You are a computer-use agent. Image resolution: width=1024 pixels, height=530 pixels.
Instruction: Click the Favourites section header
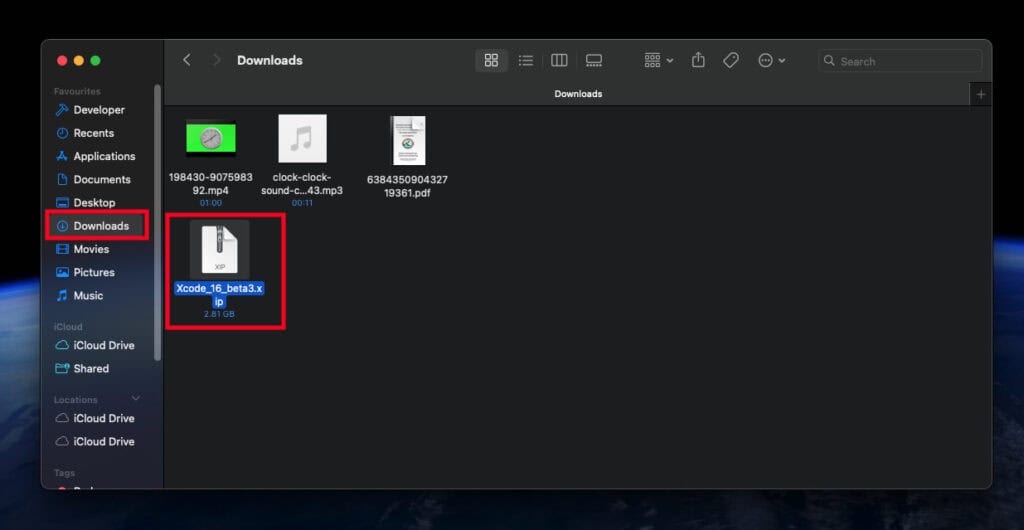[x=77, y=91]
